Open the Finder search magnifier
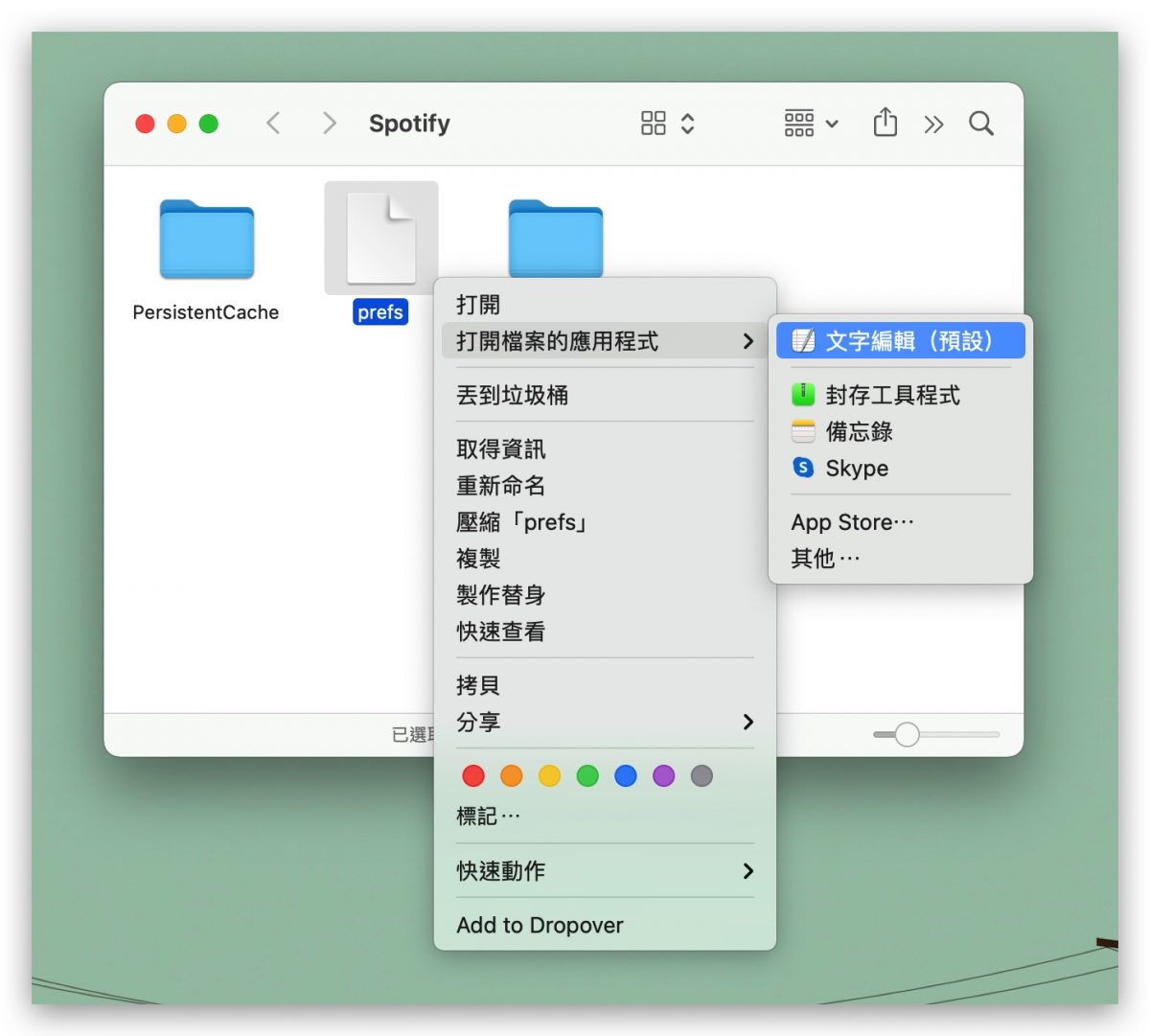 click(981, 123)
